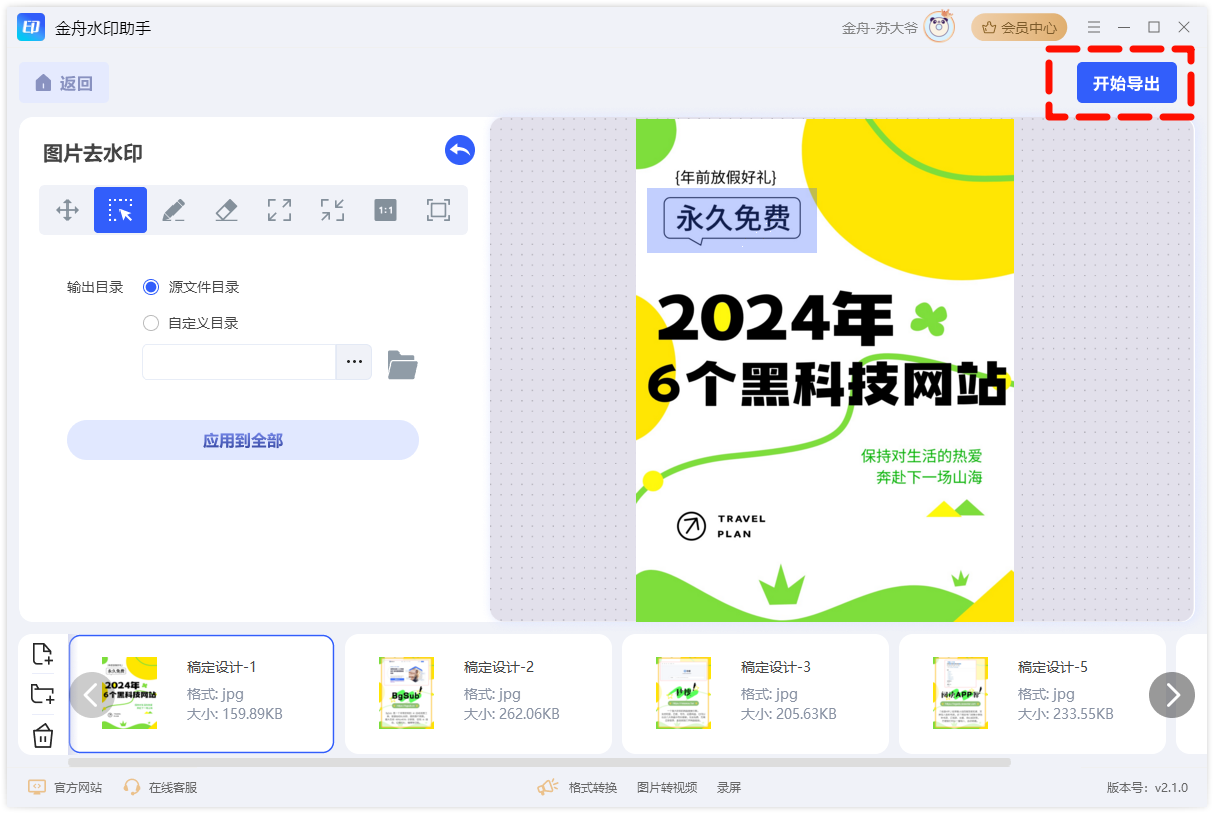Click 大小: 205.63KB text
The width and height of the screenshot is (1214, 814).
pos(788,714)
